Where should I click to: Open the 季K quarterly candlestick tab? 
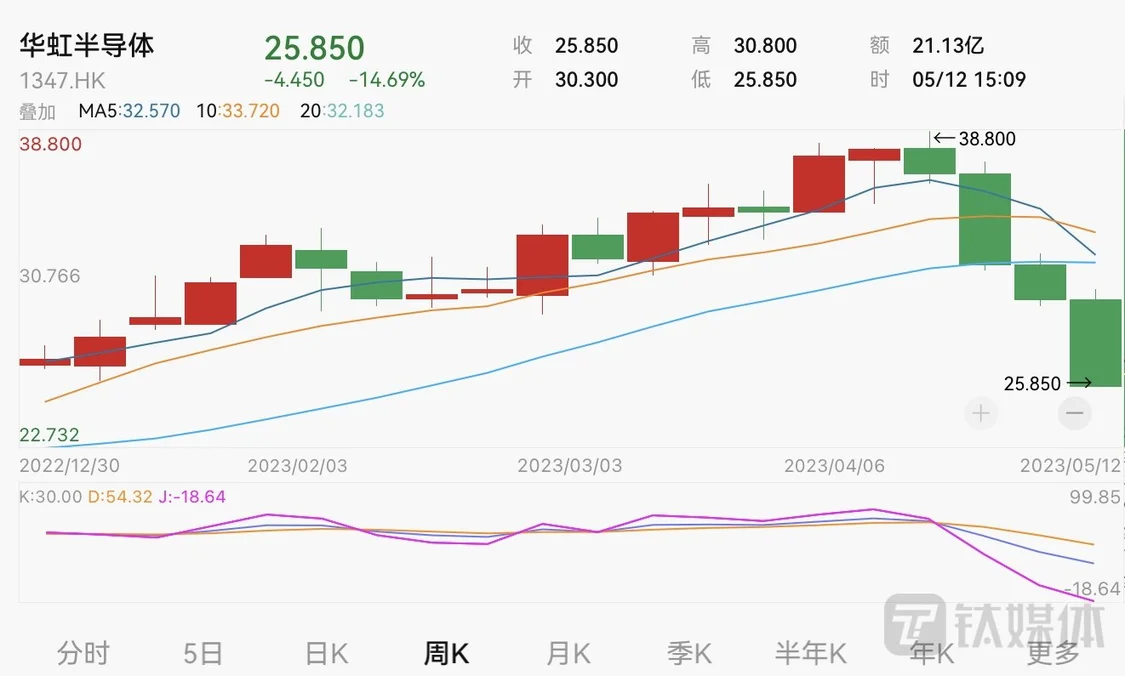pyautogui.click(x=689, y=653)
